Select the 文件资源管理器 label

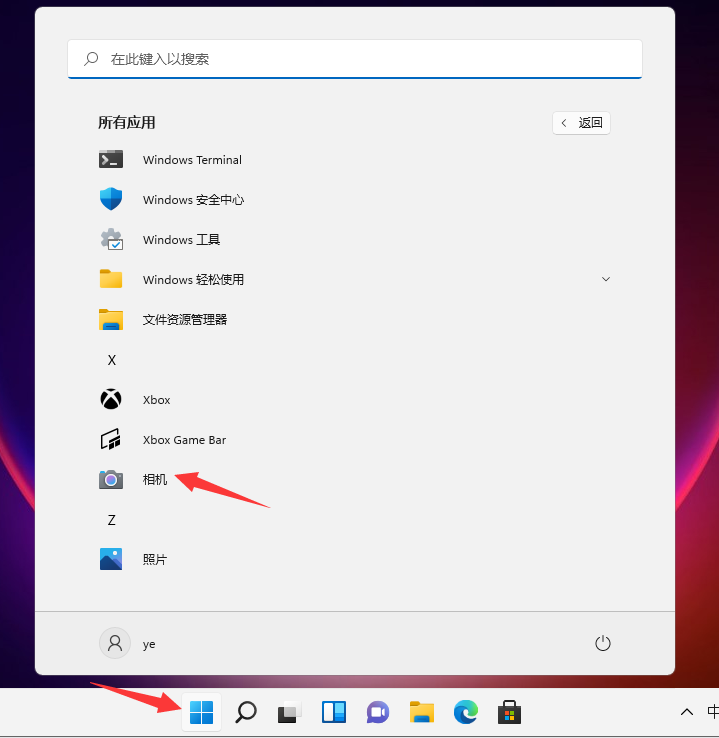pos(185,320)
